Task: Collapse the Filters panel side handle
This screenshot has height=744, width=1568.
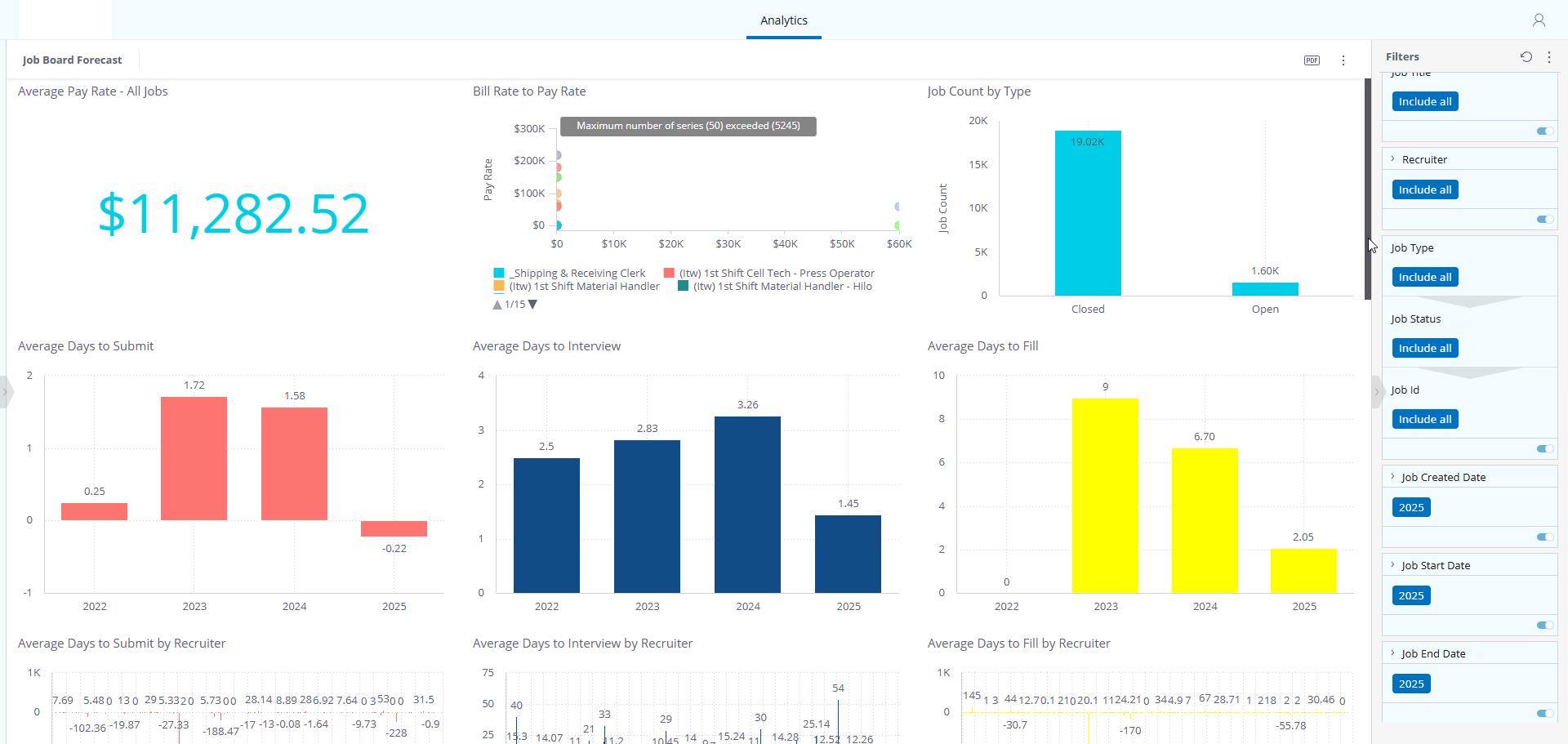Action: [1377, 391]
